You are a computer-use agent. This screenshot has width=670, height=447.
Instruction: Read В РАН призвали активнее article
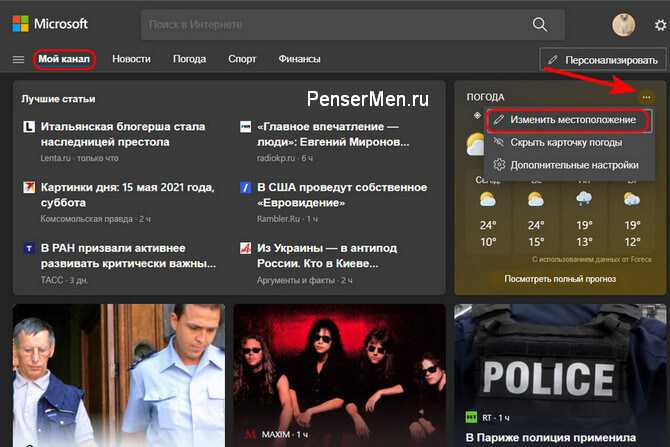(x=128, y=256)
